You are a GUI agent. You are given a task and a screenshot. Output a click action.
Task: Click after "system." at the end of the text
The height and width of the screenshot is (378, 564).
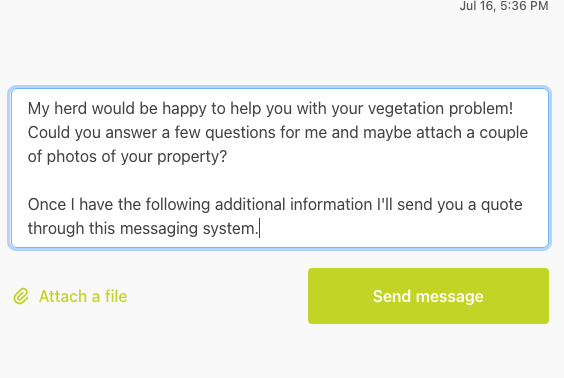point(259,229)
